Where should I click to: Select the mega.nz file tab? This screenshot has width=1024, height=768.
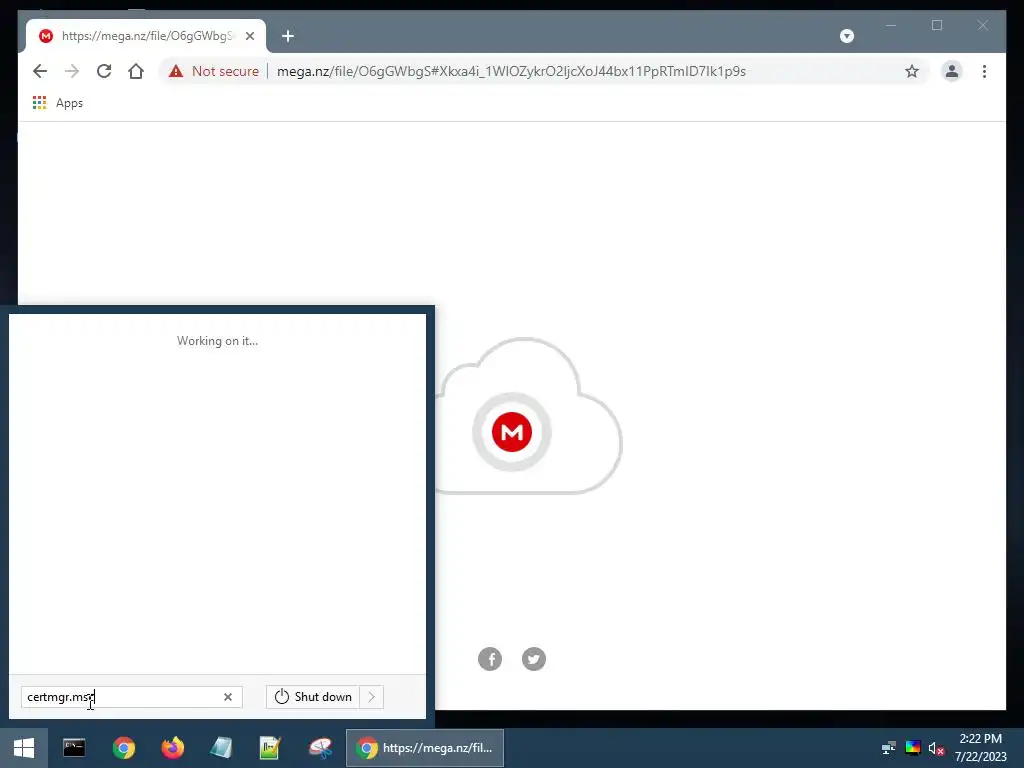coord(146,36)
